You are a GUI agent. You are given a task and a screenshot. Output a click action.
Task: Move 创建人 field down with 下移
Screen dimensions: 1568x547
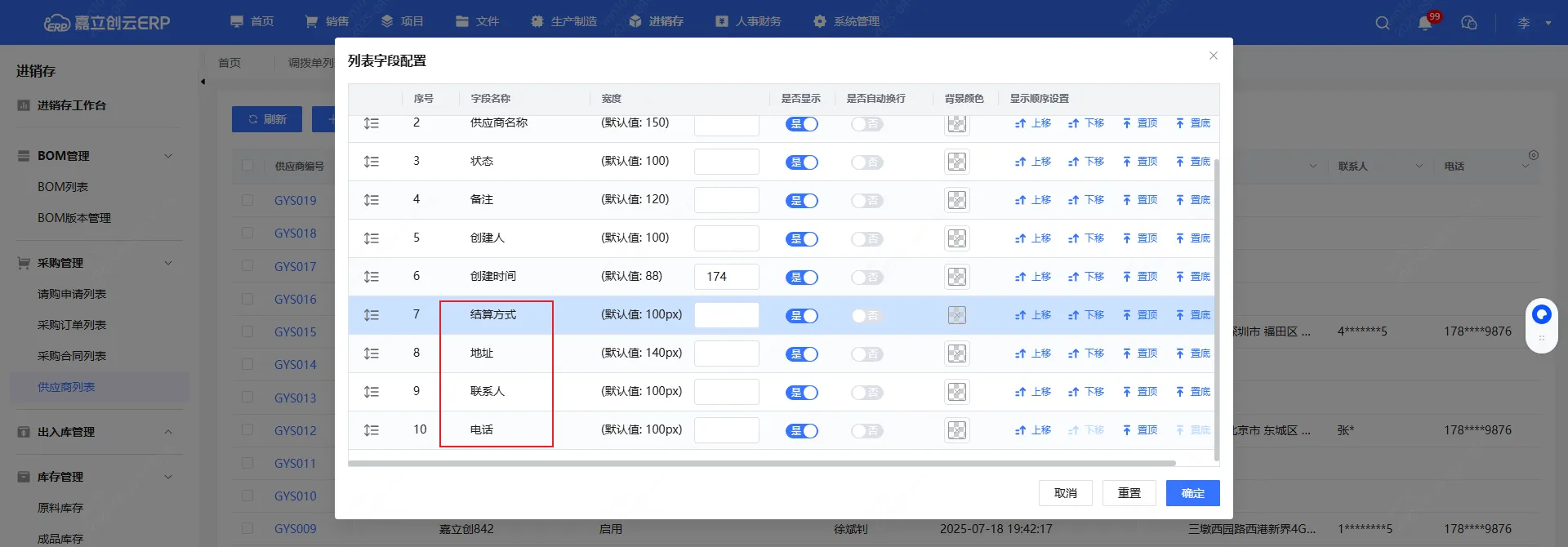1086,238
